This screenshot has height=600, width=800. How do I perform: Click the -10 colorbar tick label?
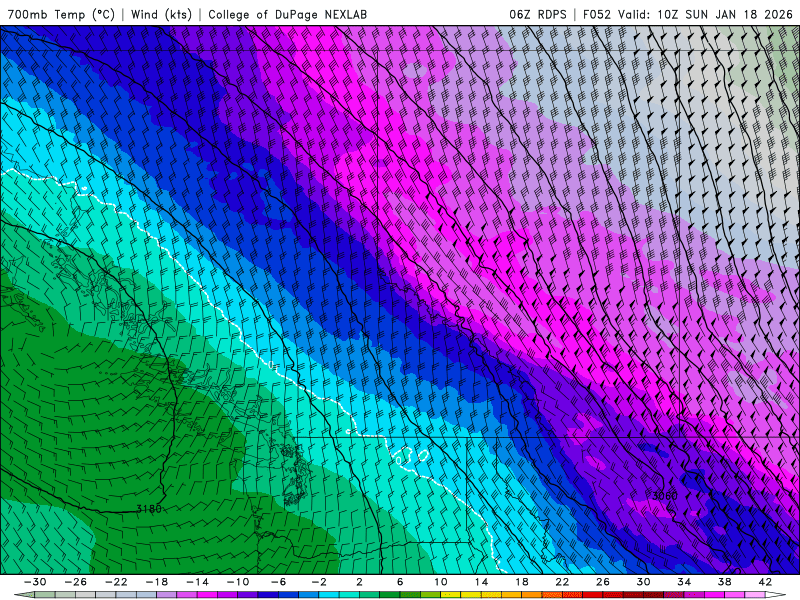pos(238,582)
